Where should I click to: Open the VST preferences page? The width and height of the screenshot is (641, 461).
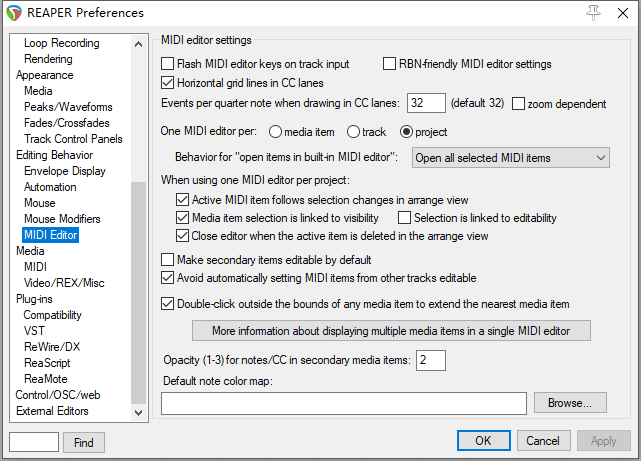pyautogui.click(x=34, y=331)
